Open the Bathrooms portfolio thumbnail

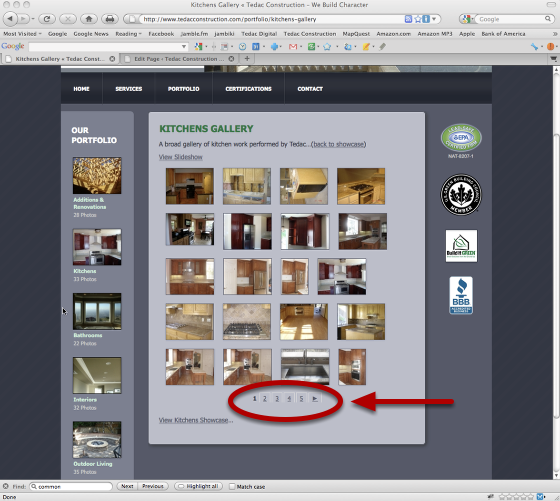(x=97, y=311)
